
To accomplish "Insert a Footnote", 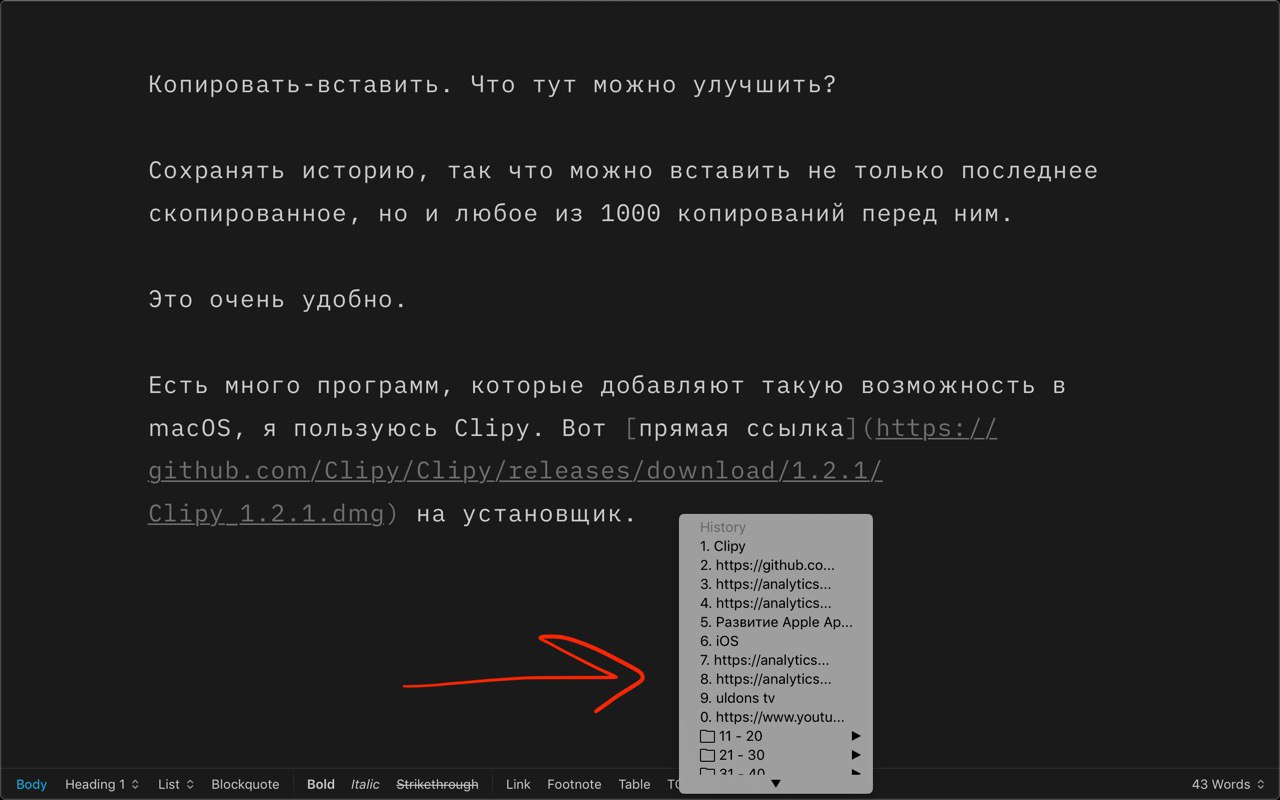I will (574, 784).
